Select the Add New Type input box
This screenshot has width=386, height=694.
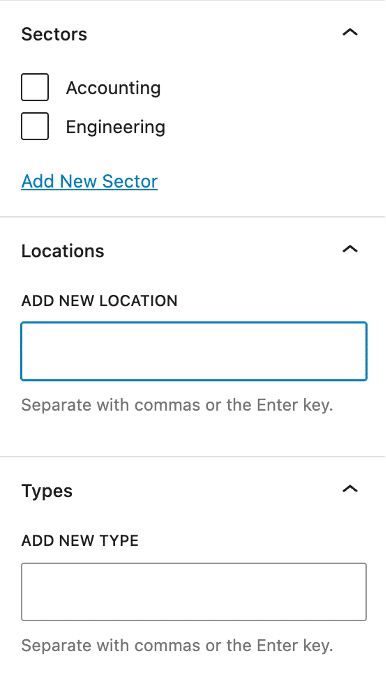(x=194, y=592)
